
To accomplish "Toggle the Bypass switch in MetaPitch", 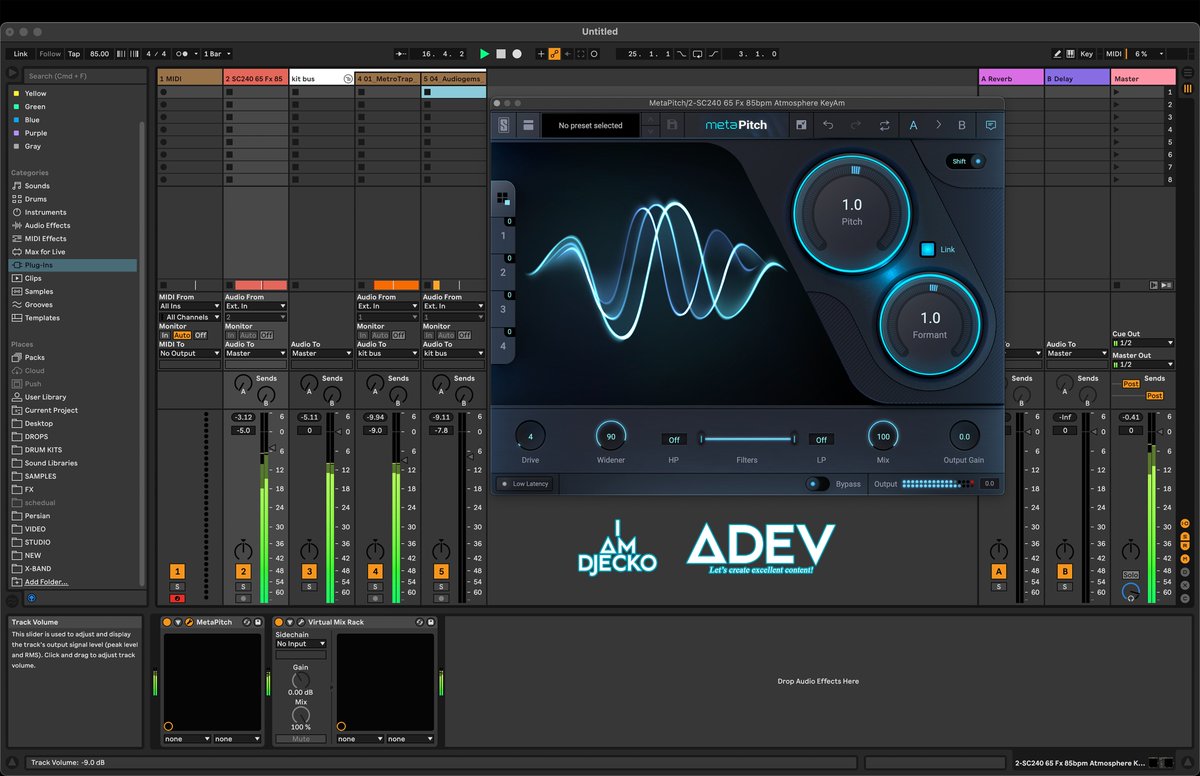I will 818,484.
